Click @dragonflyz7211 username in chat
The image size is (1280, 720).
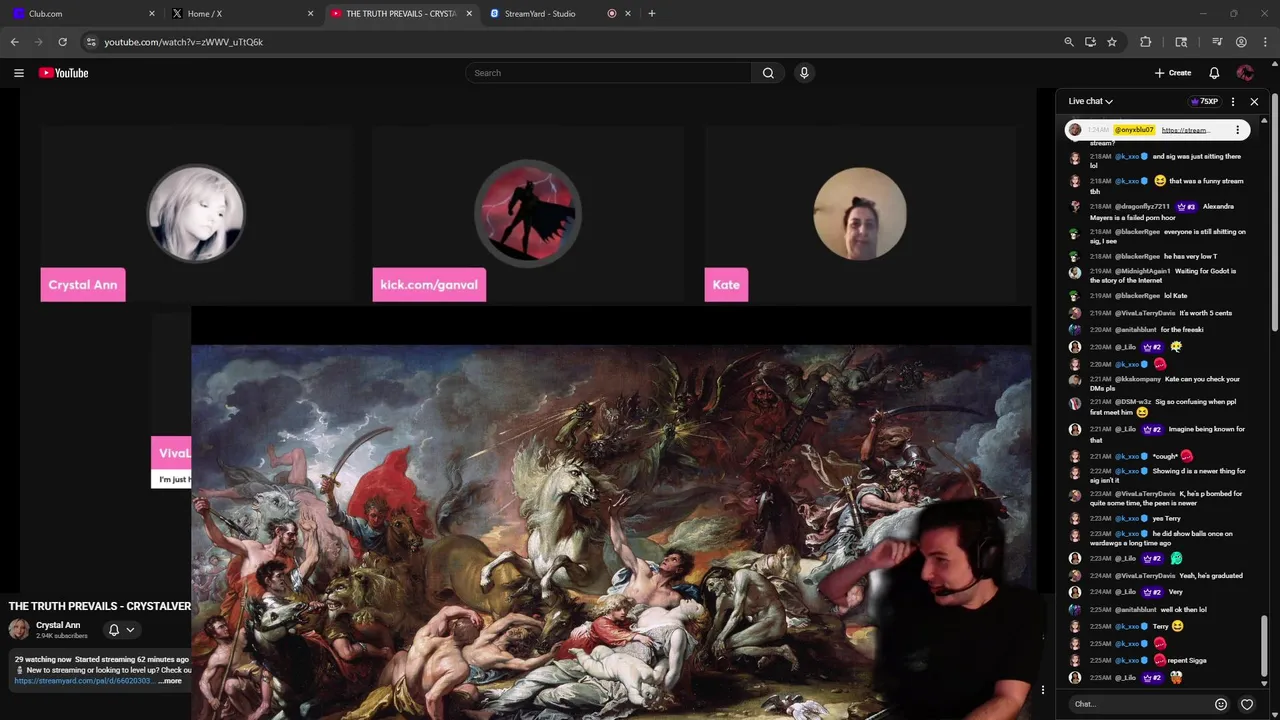tap(1142, 207)
